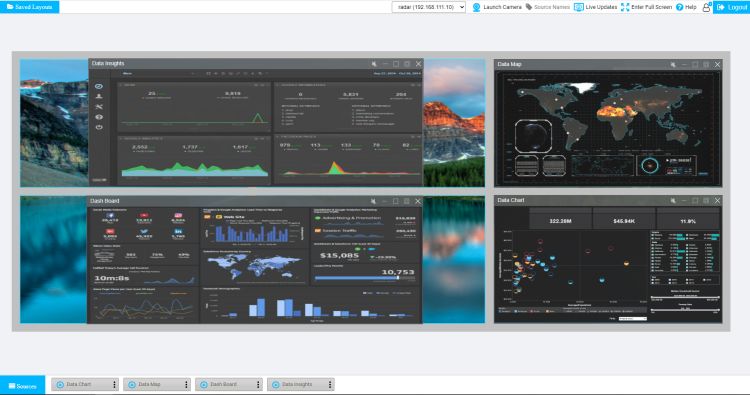The image size is (750, 395).
Task: Click the Data Chart window title
Action: pyautogui.click(x=511, y=200)
